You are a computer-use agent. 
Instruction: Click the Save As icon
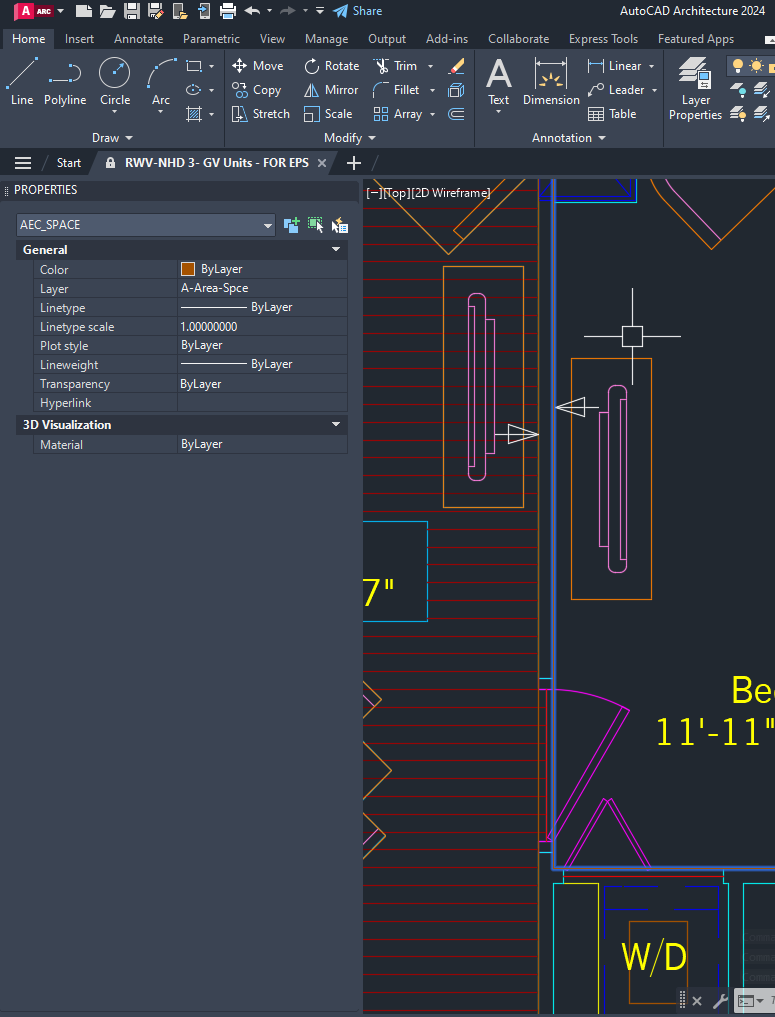tap(155, 11)
